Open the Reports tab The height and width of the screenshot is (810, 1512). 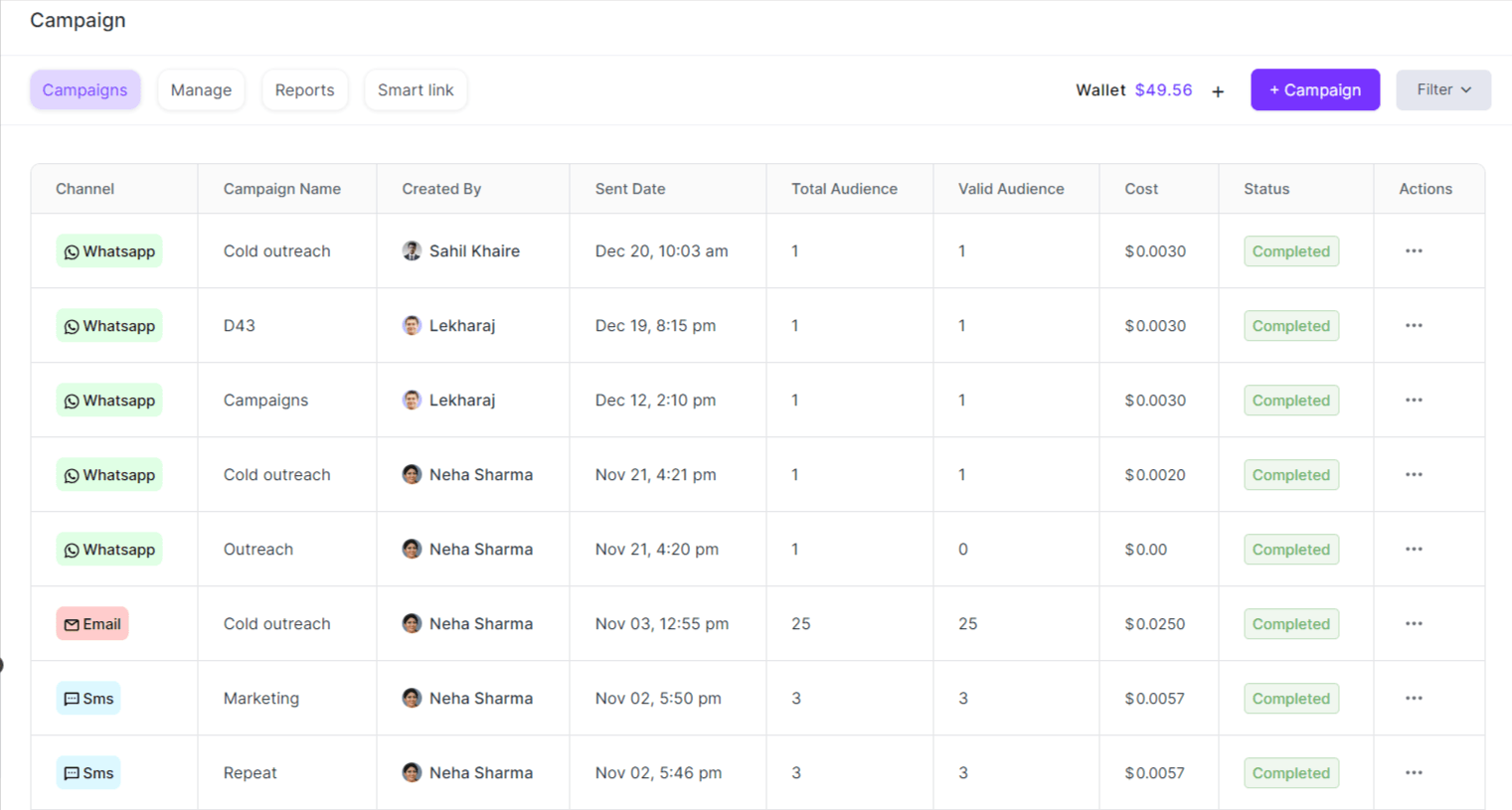pyautogui.click(x=304, y=89)
